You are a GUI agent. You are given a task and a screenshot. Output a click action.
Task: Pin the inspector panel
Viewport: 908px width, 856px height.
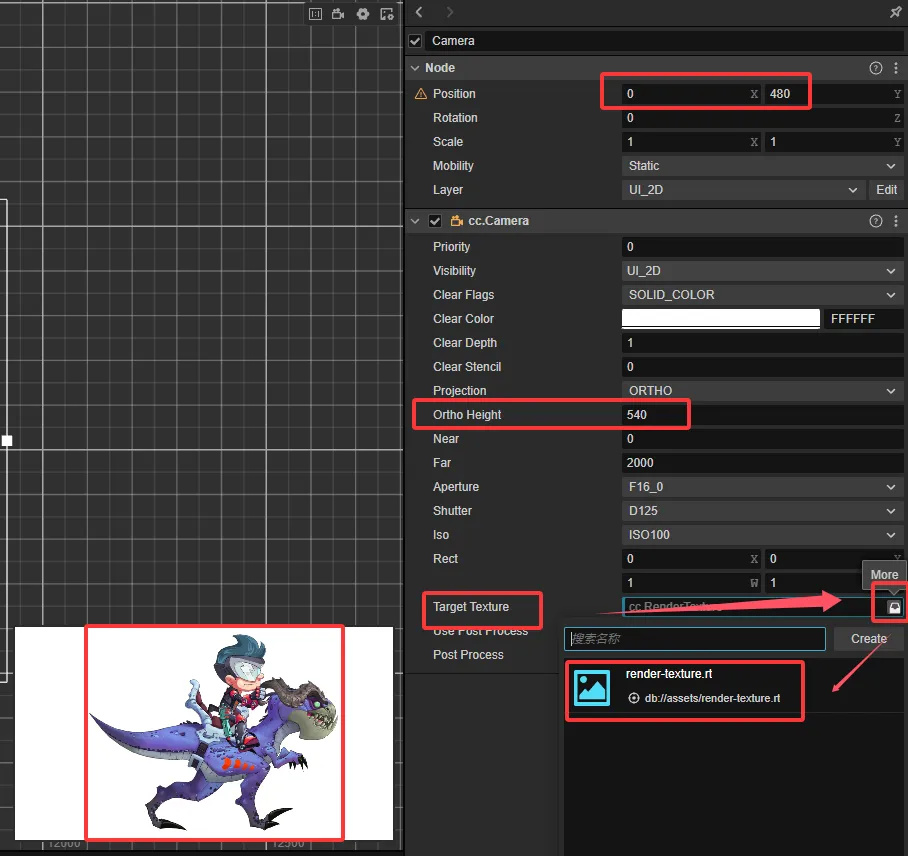[895, 12]
